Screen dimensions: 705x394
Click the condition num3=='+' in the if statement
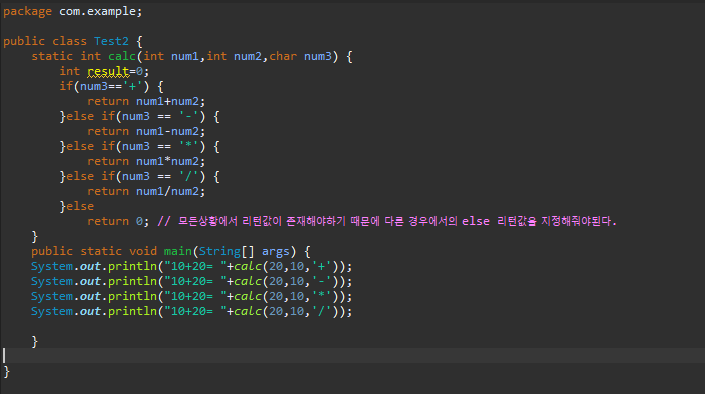tap(111, 86)
